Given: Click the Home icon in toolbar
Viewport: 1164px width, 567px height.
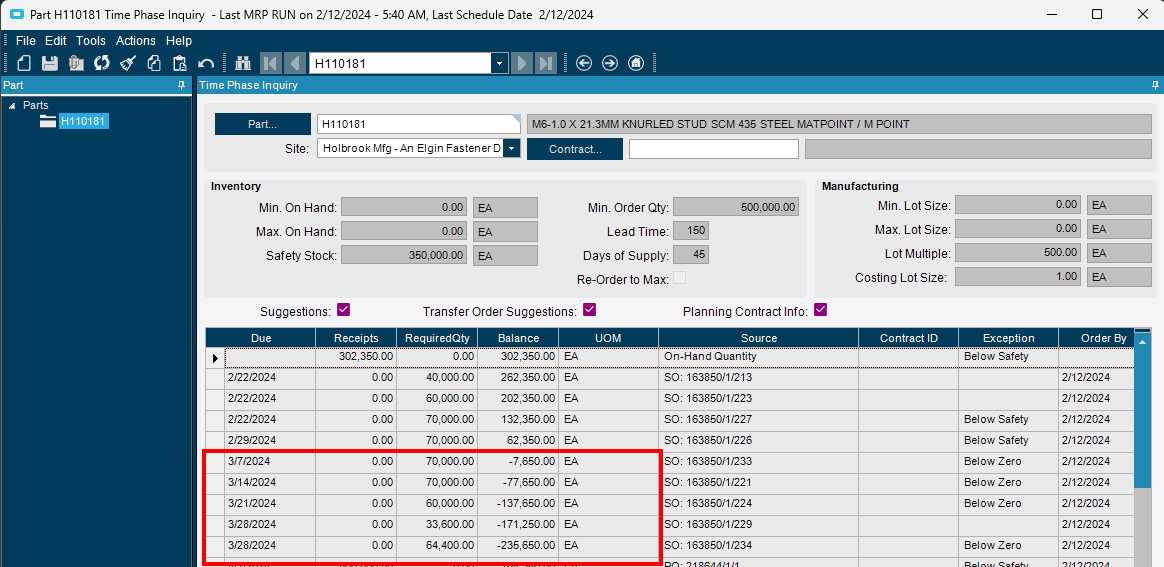Looking at the screenshot, I should [x=635, y=63].
